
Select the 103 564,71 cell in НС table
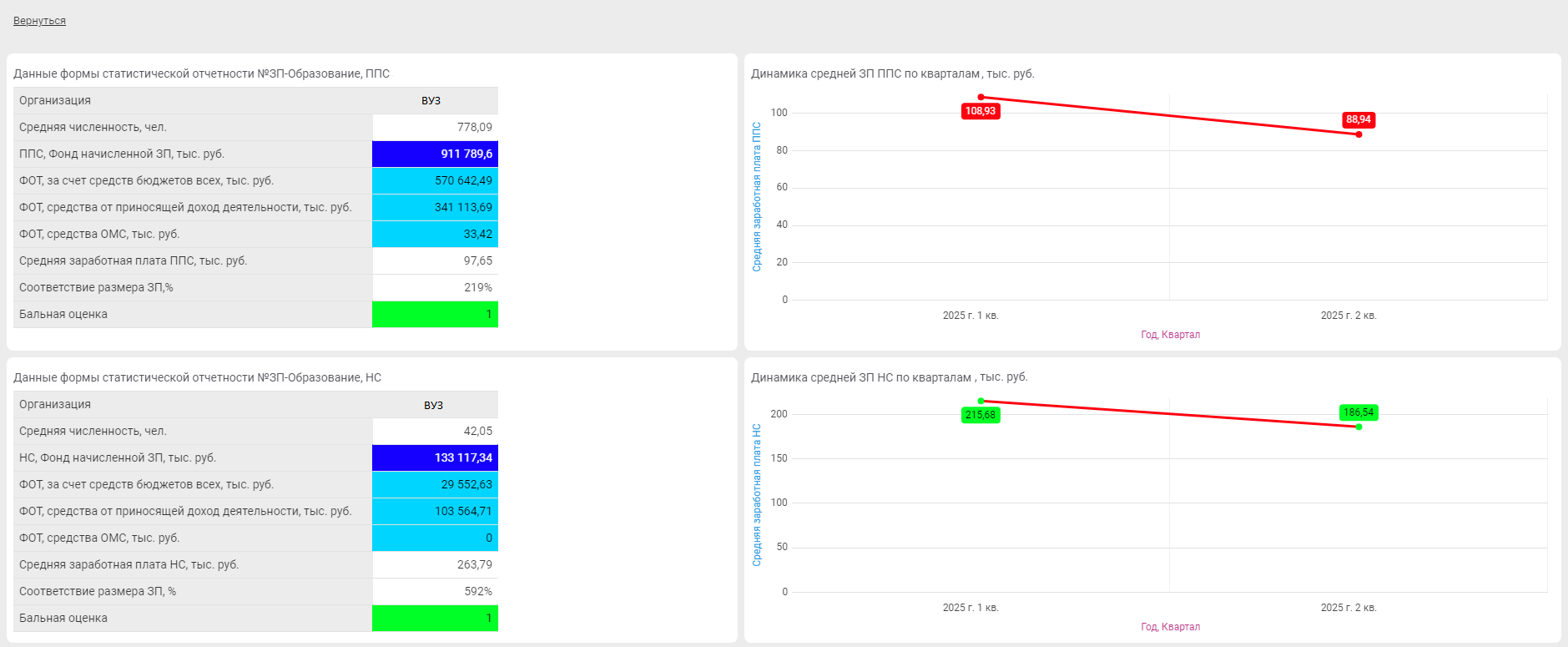[x=435, y=511]
